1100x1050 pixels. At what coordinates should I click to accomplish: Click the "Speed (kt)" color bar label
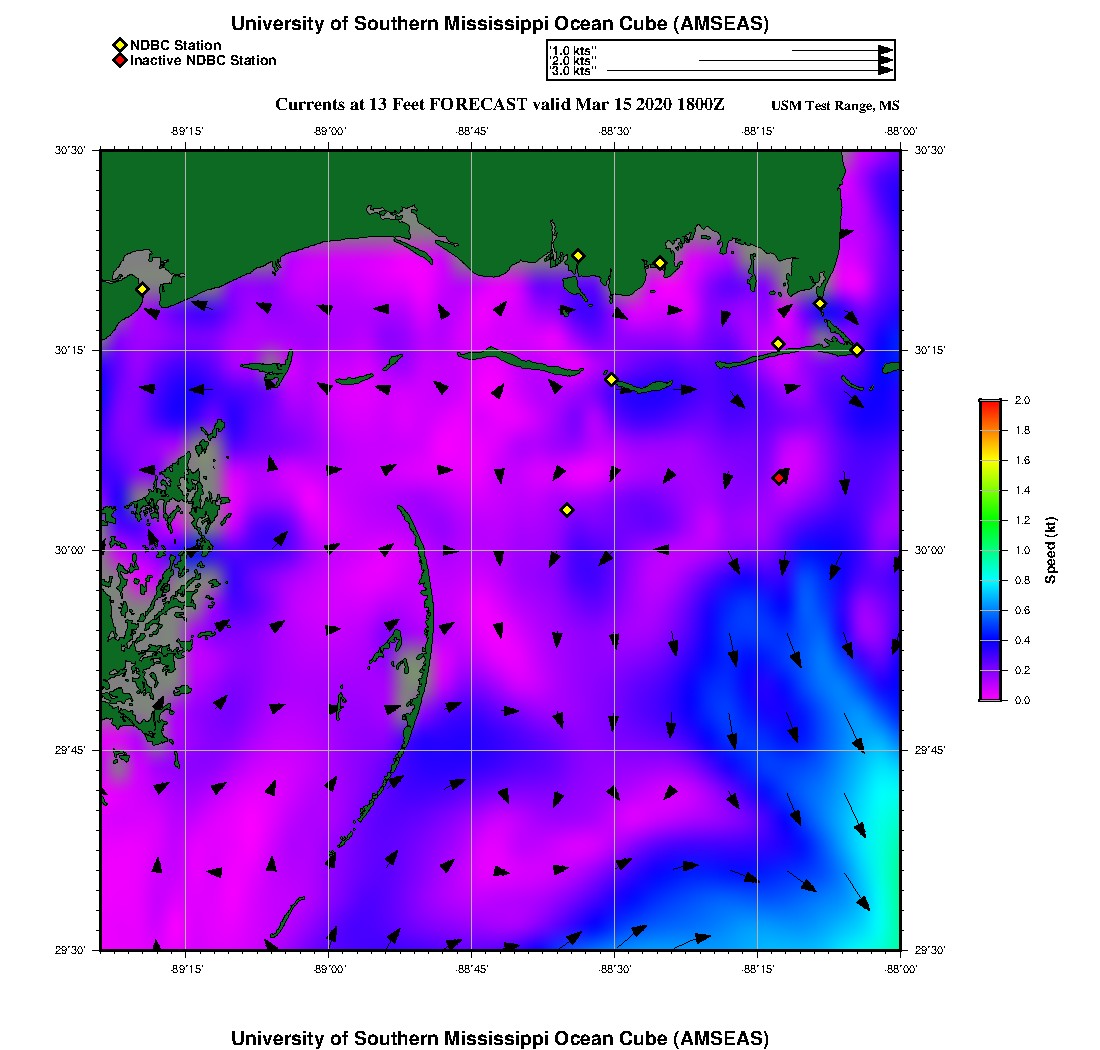[x=1050, y=550]
